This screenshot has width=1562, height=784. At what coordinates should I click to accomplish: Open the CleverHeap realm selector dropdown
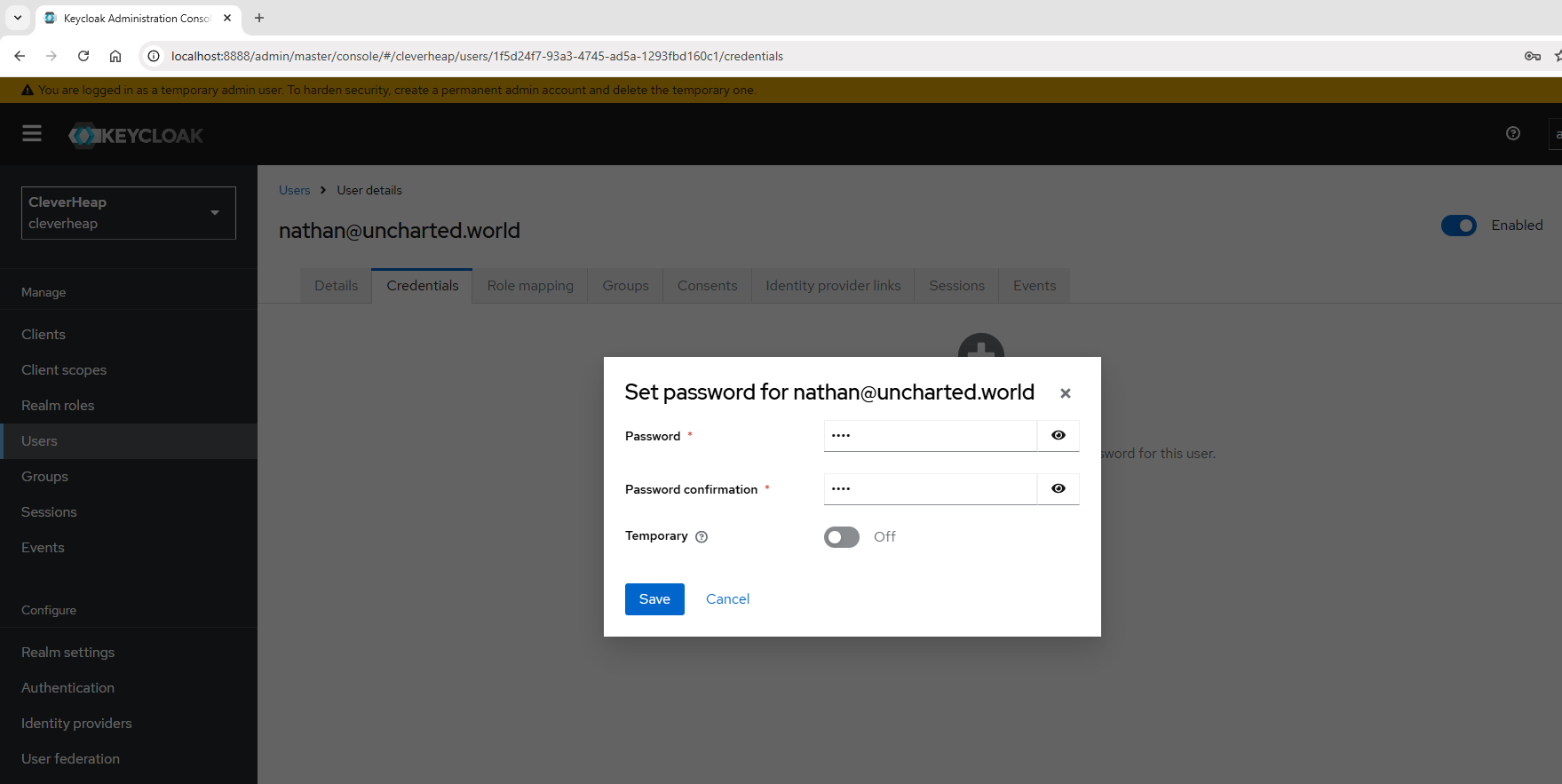(129, 213)
